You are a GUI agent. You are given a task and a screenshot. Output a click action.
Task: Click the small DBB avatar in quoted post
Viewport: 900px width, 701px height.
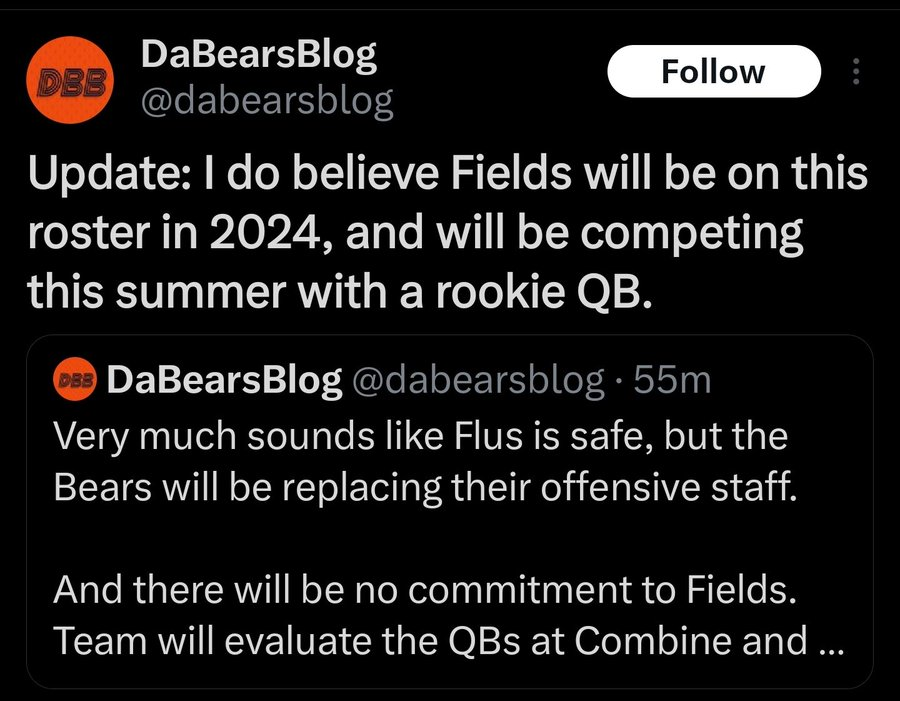[x=75, y=380]
